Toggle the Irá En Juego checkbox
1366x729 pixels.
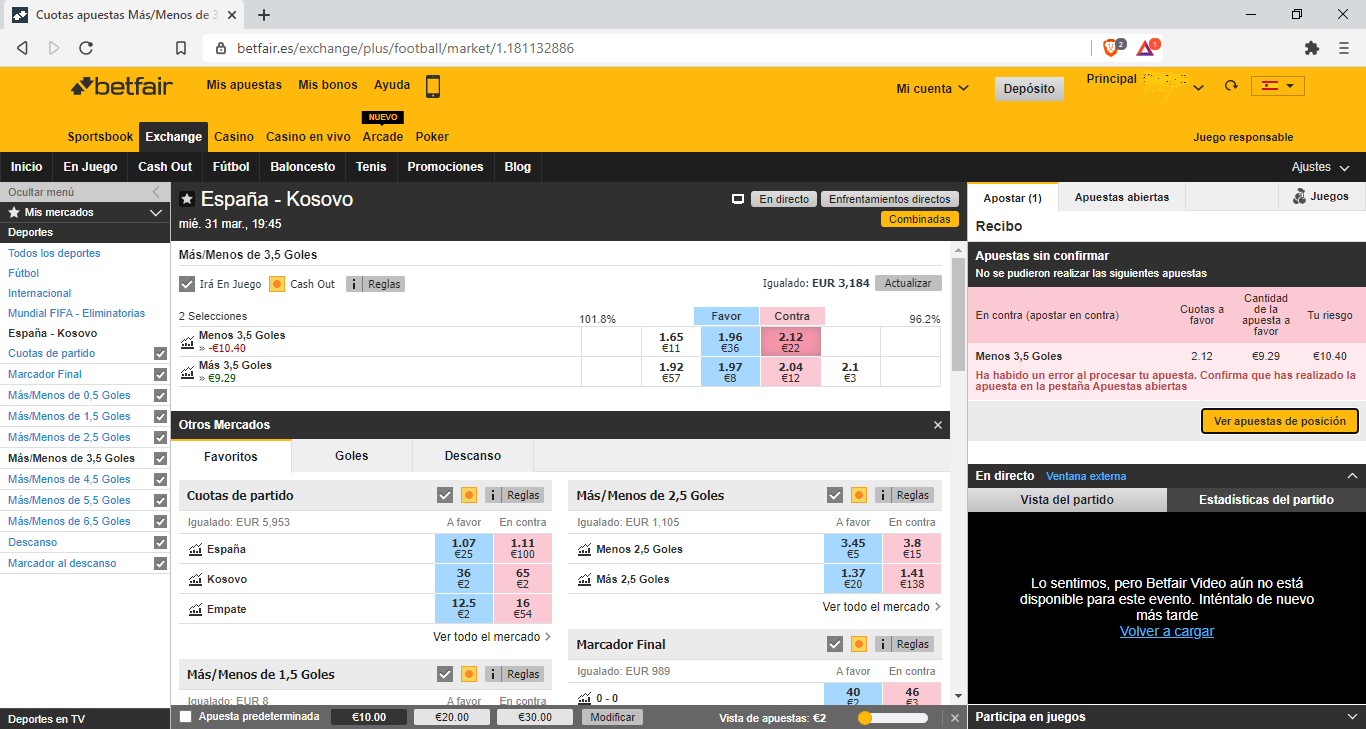pos(187,284)
